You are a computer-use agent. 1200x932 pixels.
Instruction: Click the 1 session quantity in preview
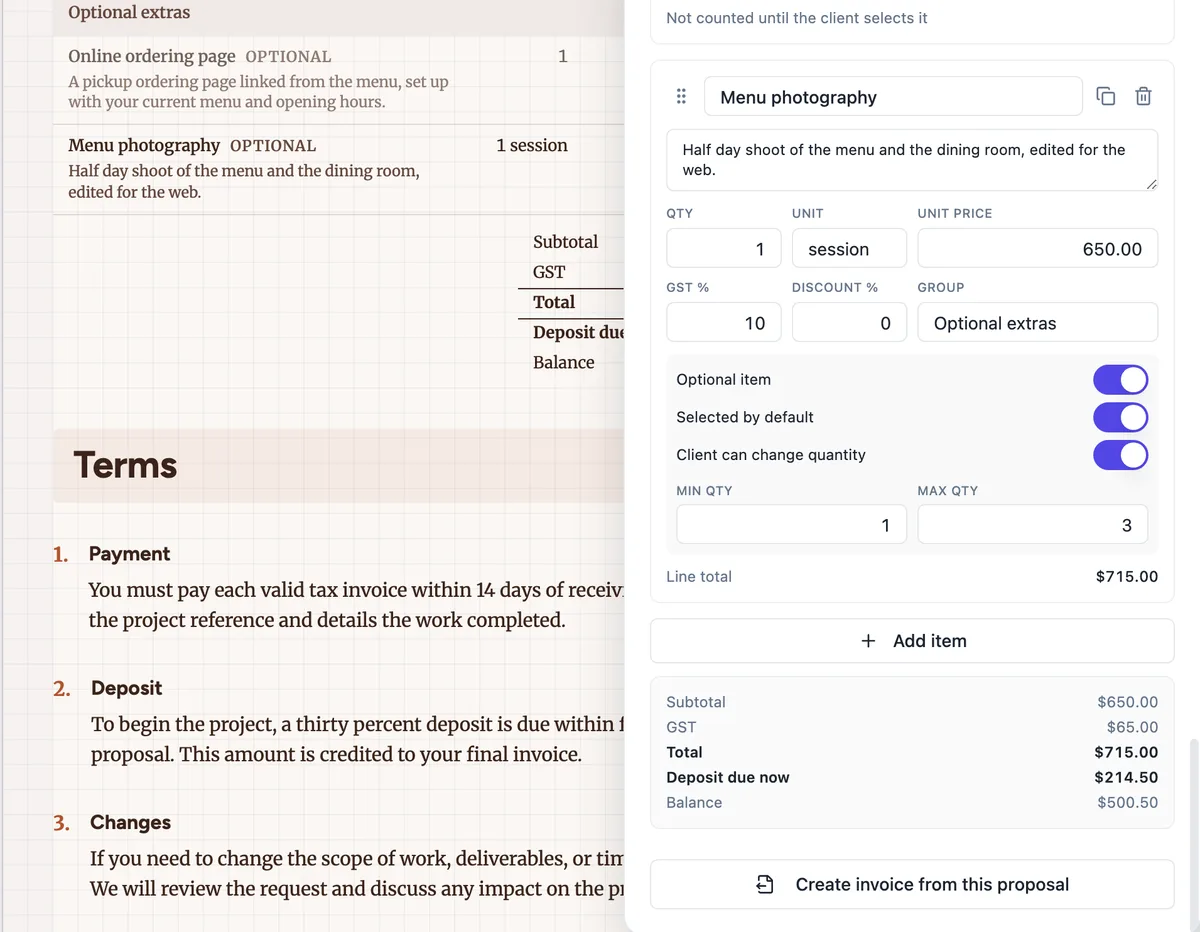click(x=531, y=145)
